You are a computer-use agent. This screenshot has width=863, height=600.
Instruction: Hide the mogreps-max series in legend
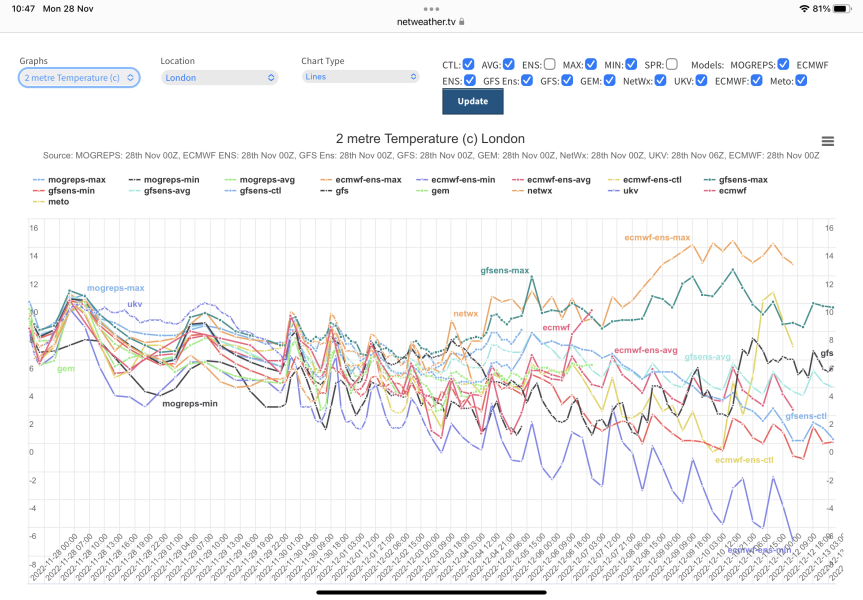(x=73, y=179)
